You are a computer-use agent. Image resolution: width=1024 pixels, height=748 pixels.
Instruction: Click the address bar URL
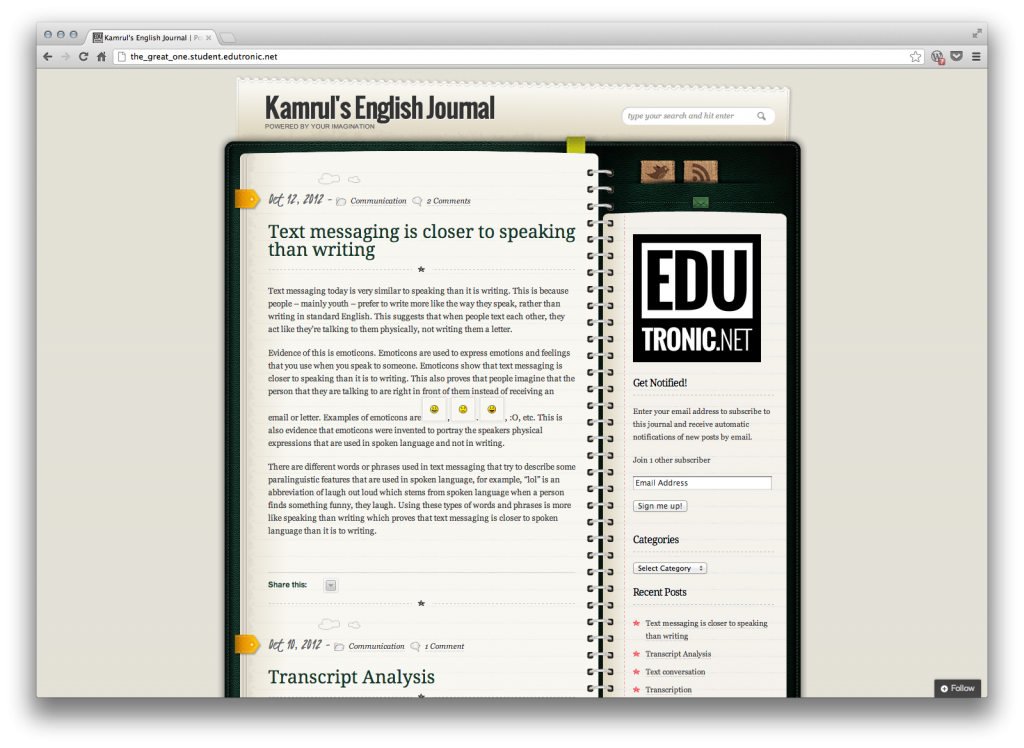(x=204, y=57)
